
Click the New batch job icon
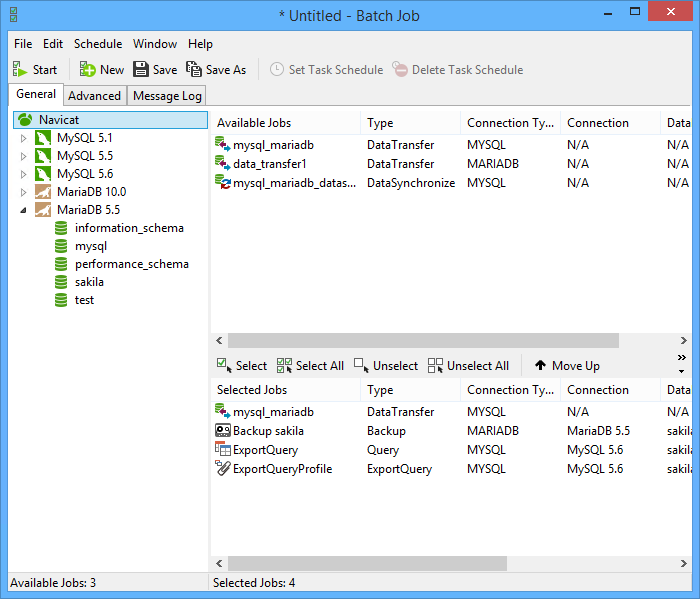tap(88, 69)
